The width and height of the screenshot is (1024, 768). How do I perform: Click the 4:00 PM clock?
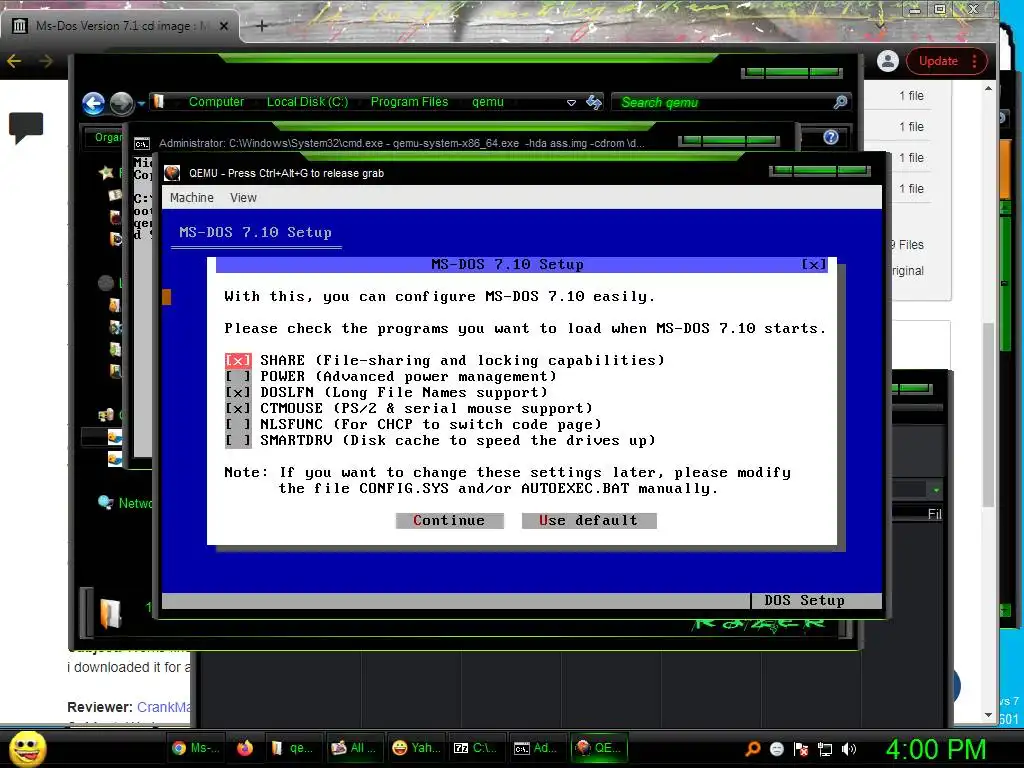[x=936, y=749]
